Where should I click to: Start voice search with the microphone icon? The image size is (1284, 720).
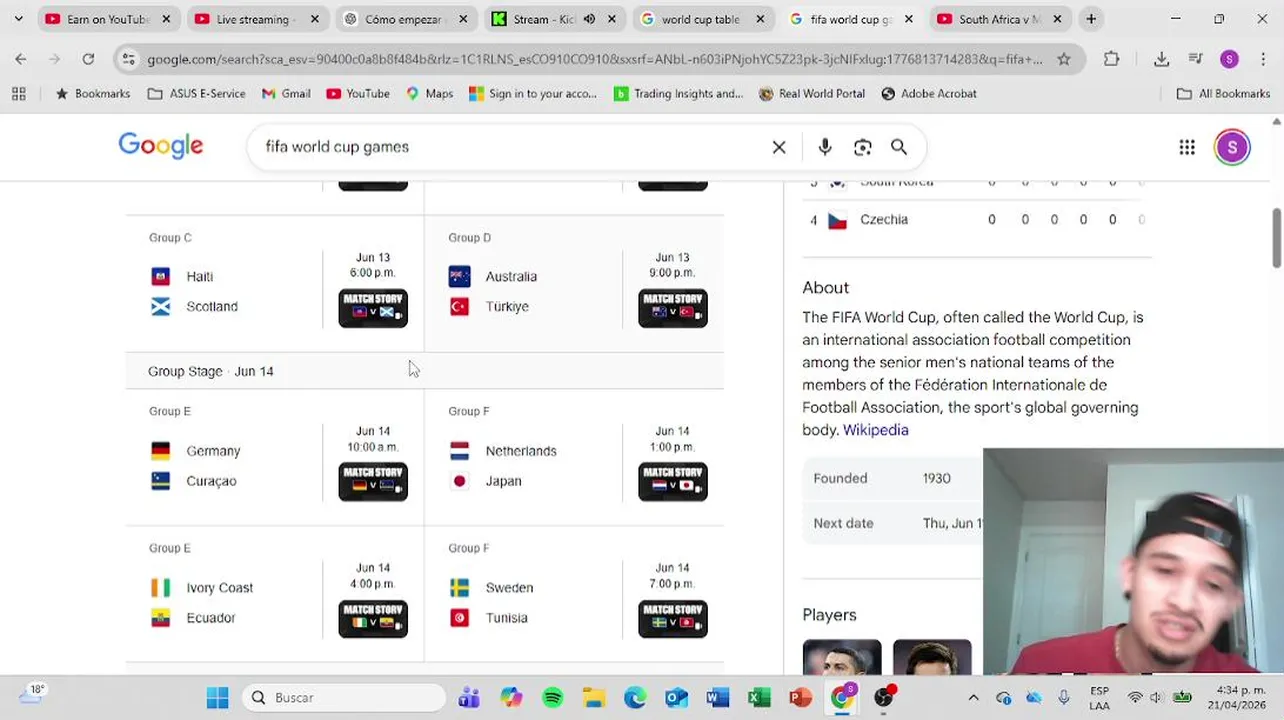(825, 147)
